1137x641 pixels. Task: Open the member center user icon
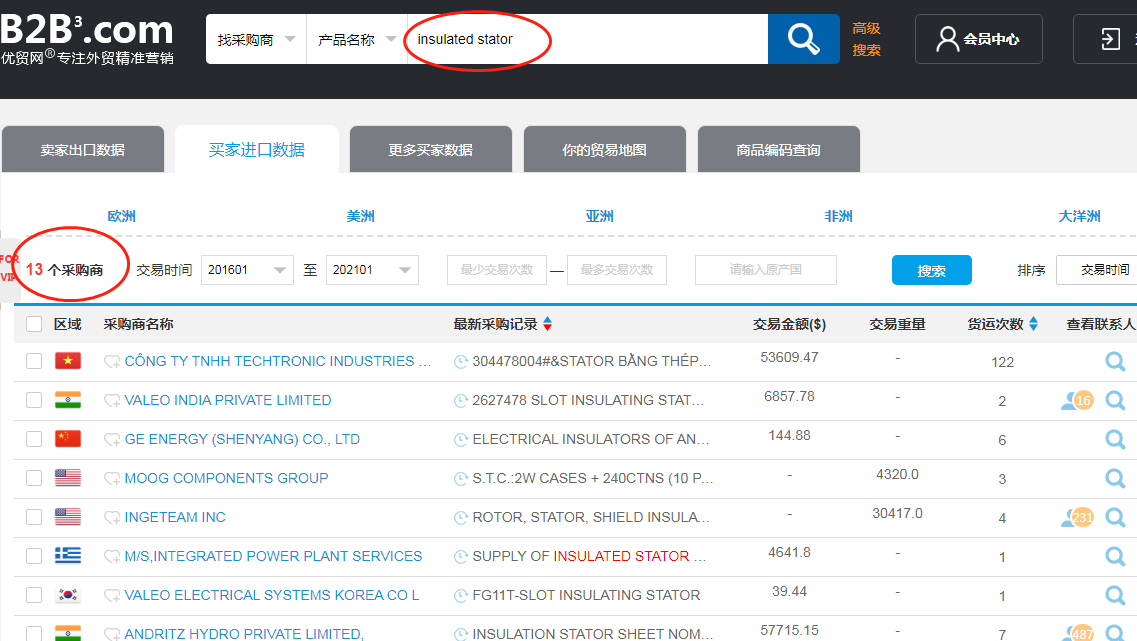coord(947,39)
